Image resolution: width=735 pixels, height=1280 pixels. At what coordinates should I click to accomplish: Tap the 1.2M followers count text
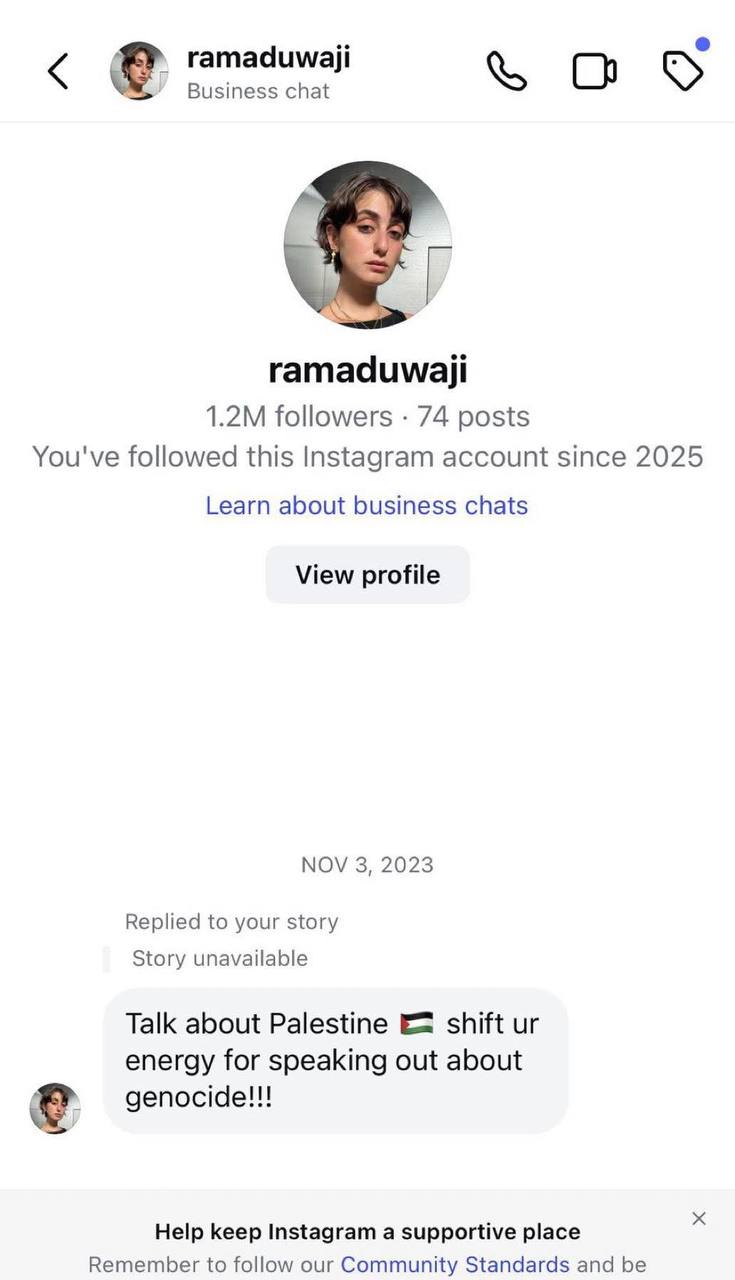coord(299,416)
